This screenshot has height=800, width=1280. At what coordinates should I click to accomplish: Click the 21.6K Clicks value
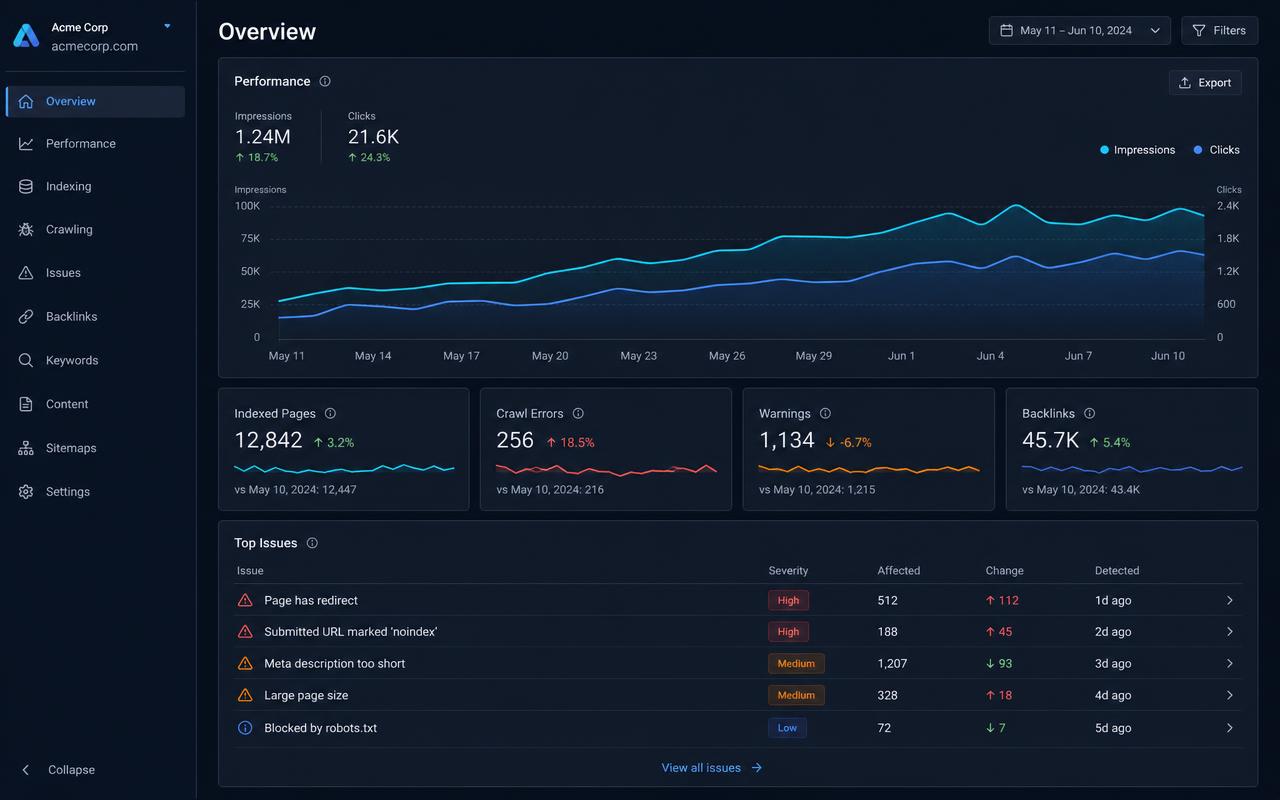(x=374, y=137)
